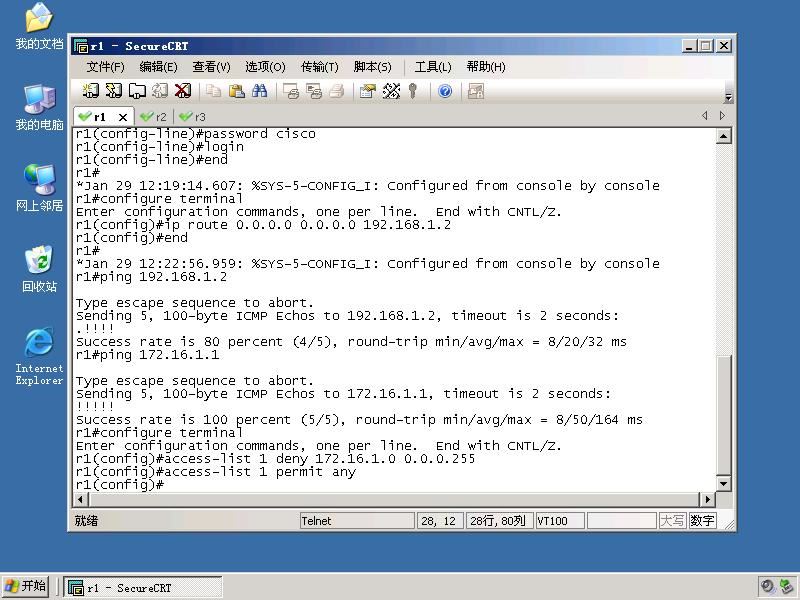This screenshot has height=600, width=800.
Task: Click the access-list 1 permit any line
Action: [216, 472]
